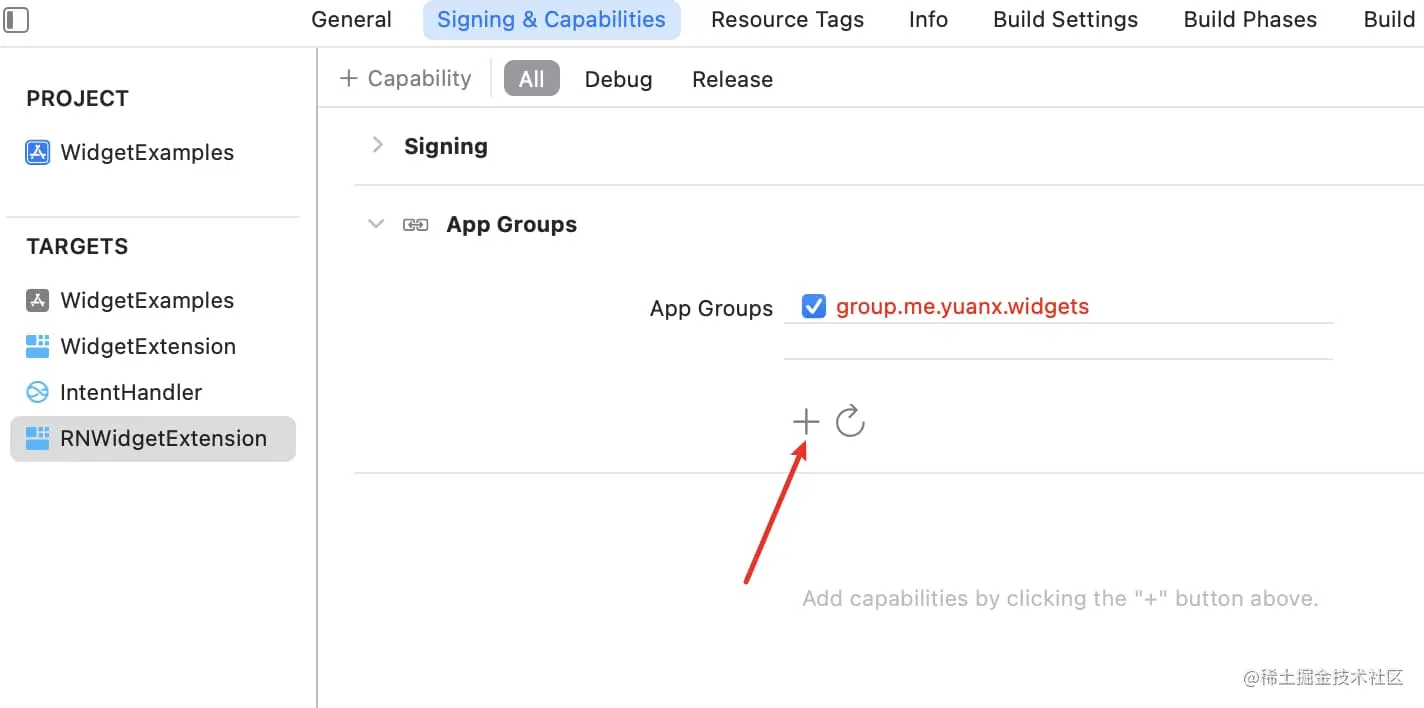
Task: Open the General tab
Action: click(x=351, y=19)
